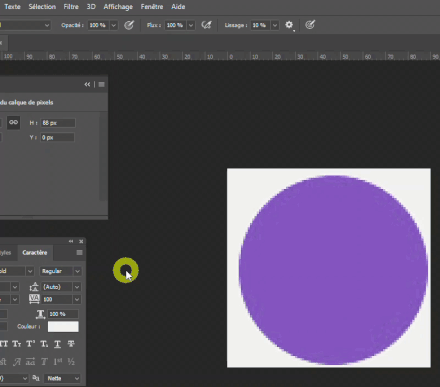Toggle the width-height link icon
The height and width of the screenshot is (387, 440).
[x=14, y=122]
